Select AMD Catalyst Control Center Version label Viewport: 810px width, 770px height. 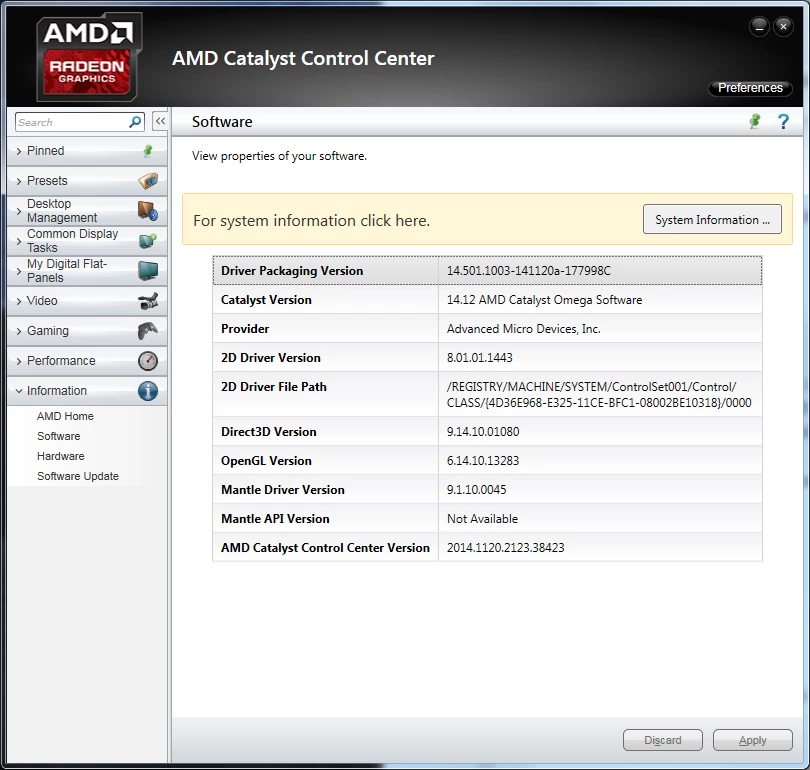[x=325, y=547]
